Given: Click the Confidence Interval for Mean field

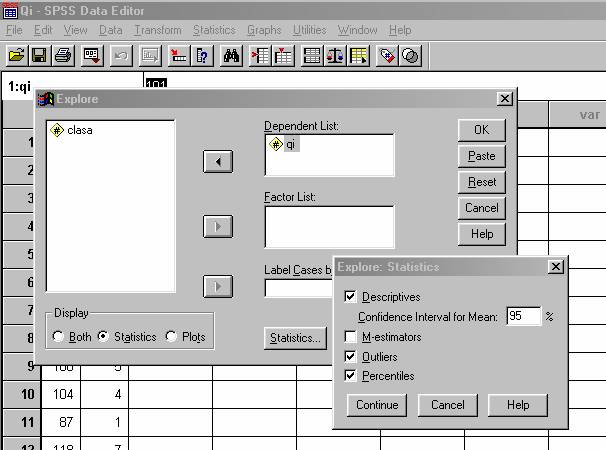Looking at the screenshot, I should coord(522,316).
